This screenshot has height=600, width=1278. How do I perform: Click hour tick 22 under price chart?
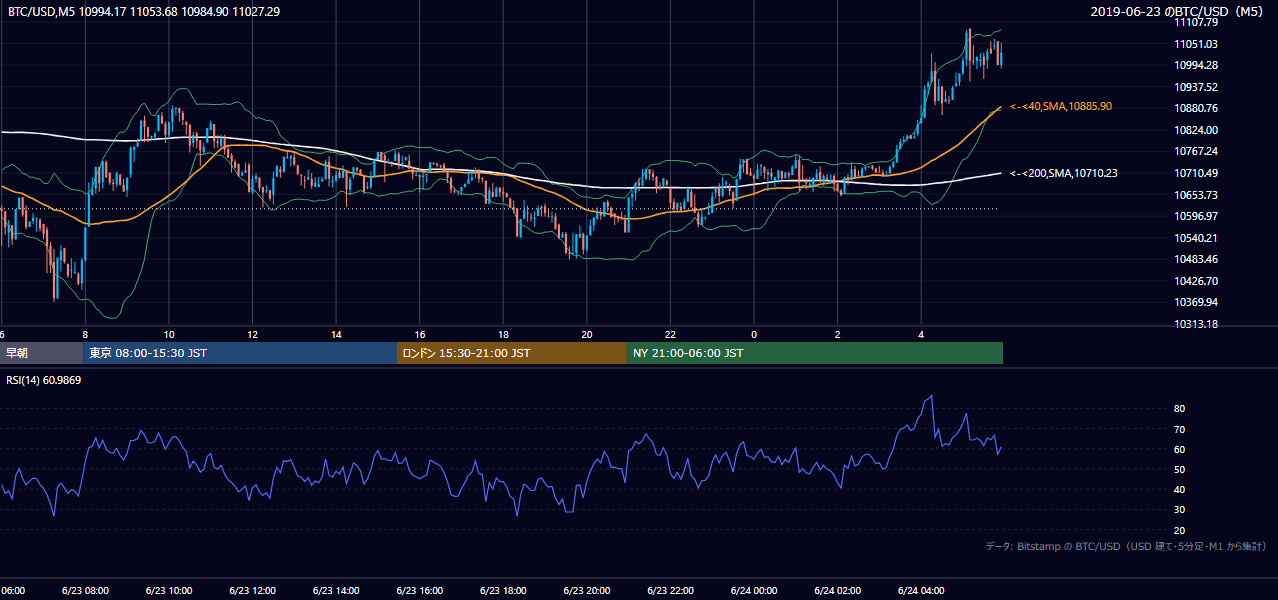[670, 335]
